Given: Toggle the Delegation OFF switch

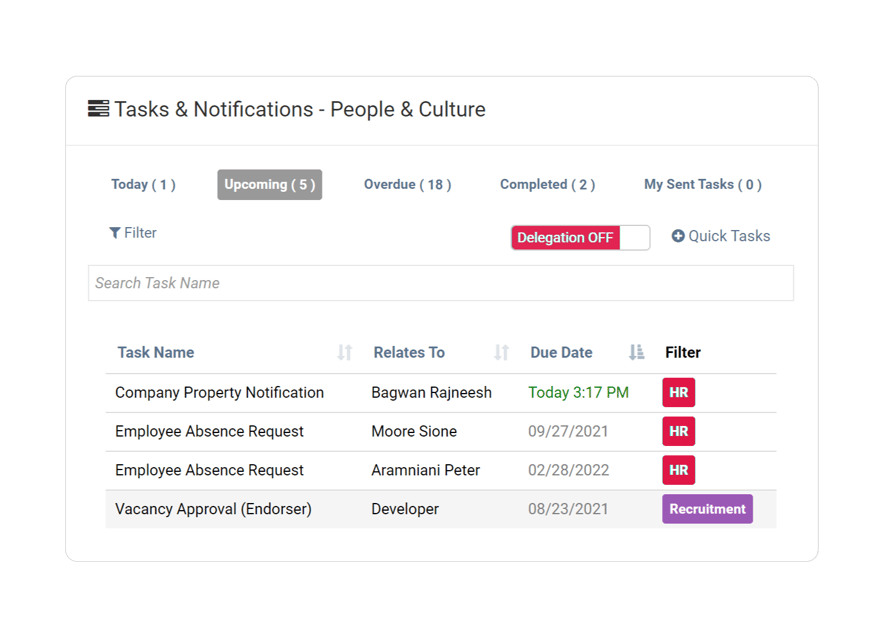Looking at the screenshot, I should pos(580,237).
